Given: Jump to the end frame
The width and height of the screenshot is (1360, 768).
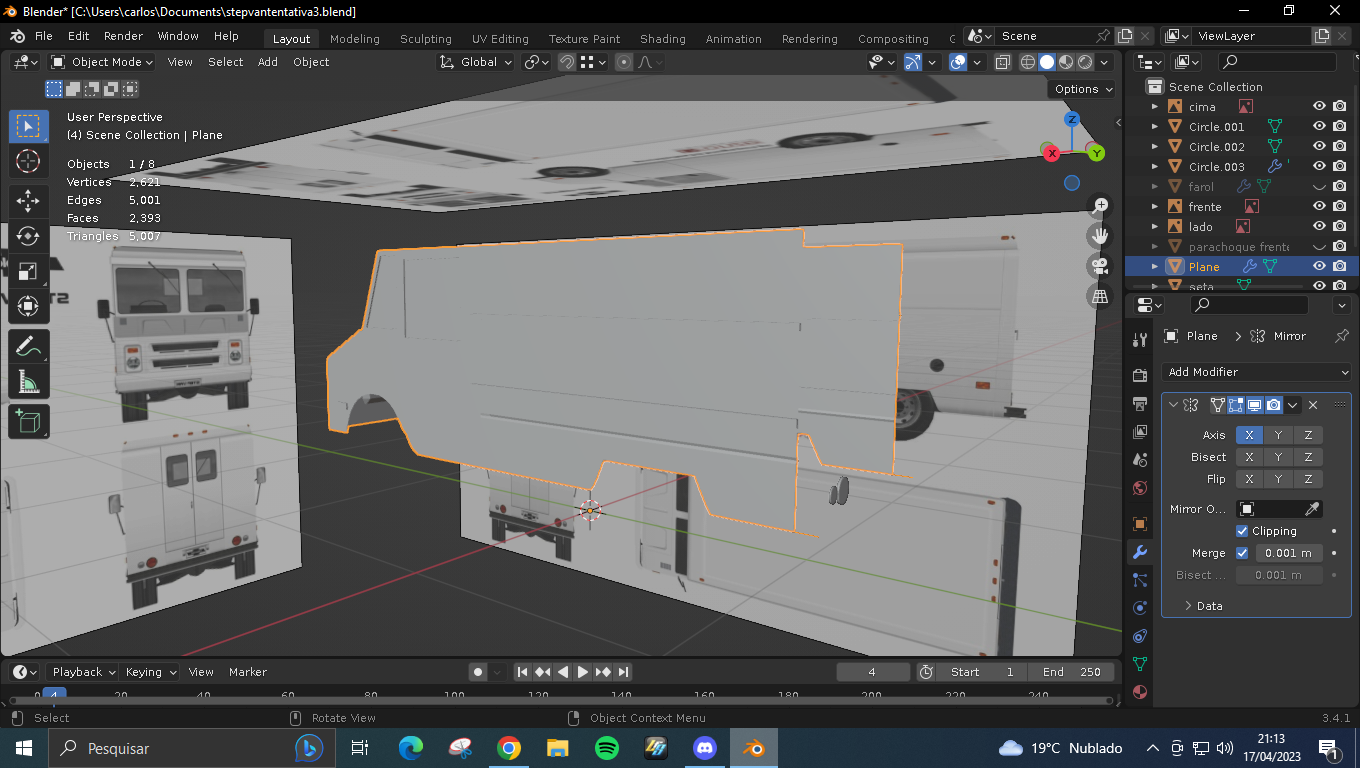Looking at the screenshot, I should click(623, 672).
